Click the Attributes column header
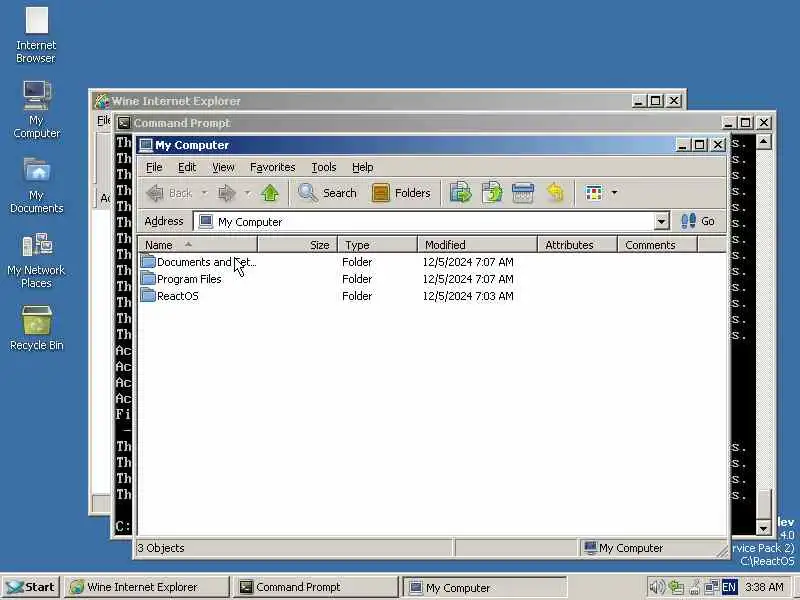This screenshot has width=800, height=600. coord(578,245)
